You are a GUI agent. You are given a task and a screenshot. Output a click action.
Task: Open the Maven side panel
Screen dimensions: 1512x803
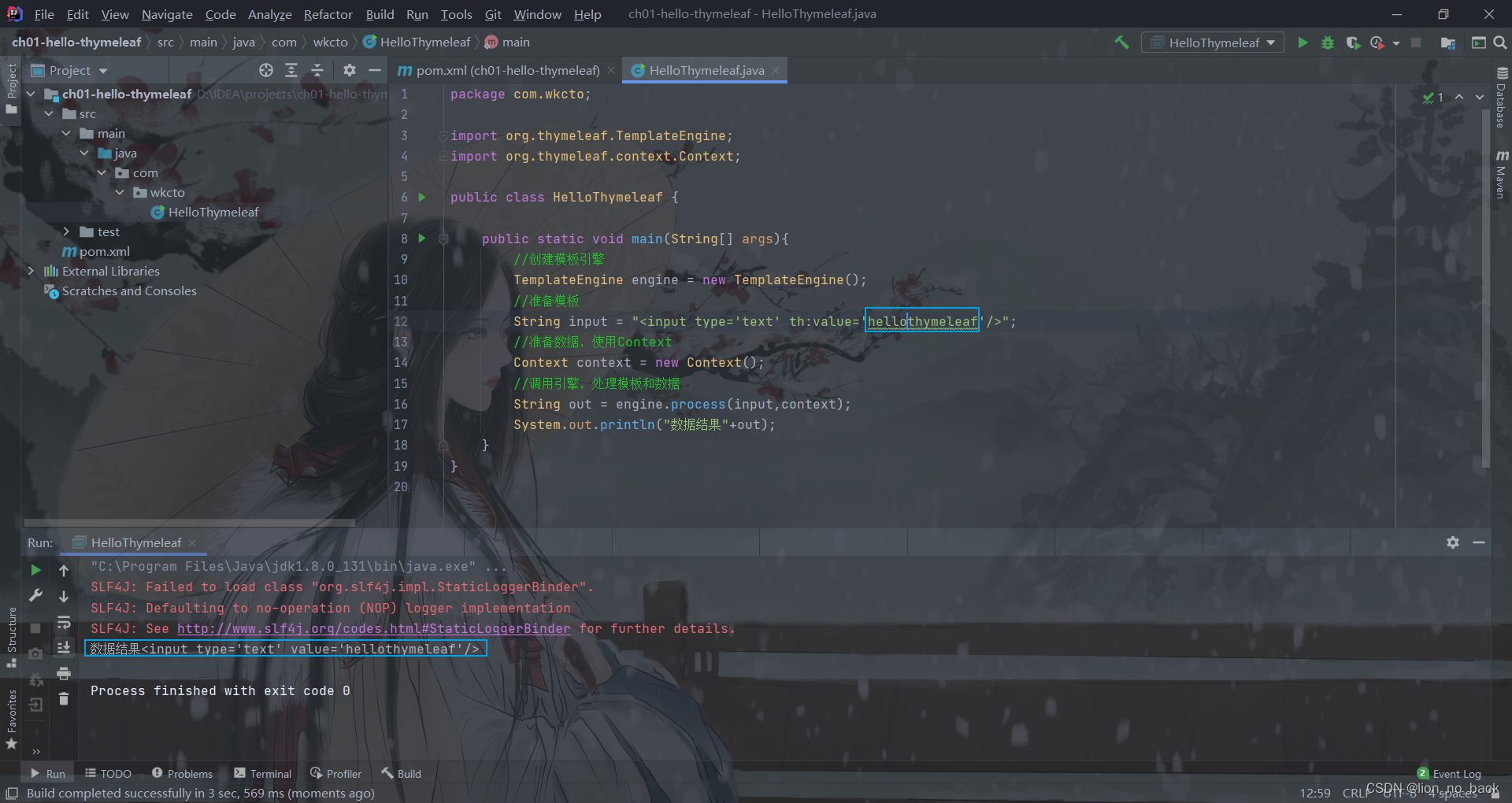pyautogui.click(x=1502, y=174)
